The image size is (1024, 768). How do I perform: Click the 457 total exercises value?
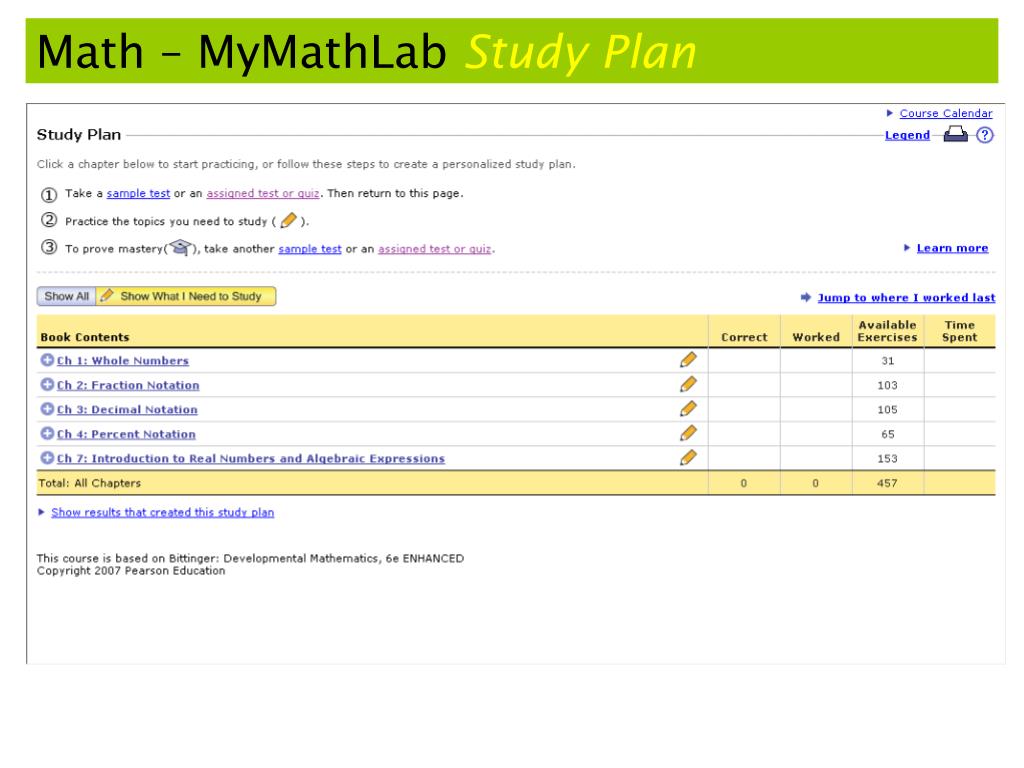[x=888, y=483]
